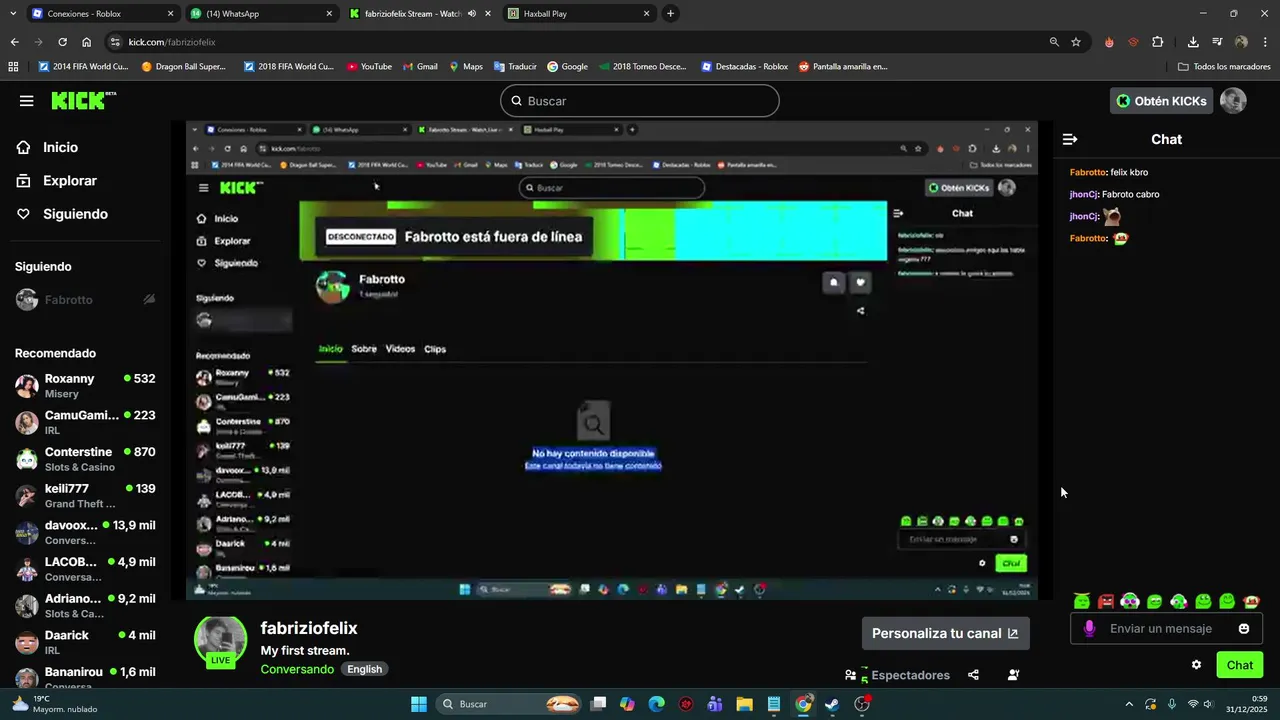1280x720 pixels.
Task: Click the external-link icon on Personaliza tu canal
Action: pos(1013,633)
